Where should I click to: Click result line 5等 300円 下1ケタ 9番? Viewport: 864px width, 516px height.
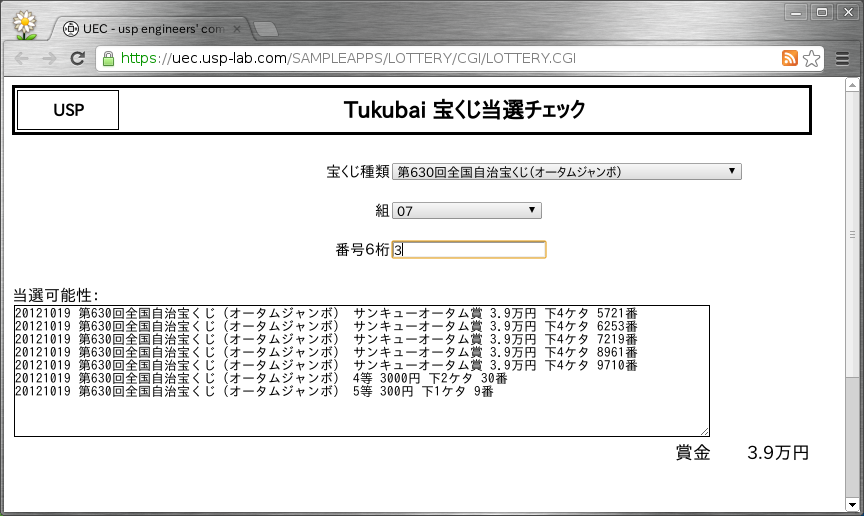(x=255, y=391)
